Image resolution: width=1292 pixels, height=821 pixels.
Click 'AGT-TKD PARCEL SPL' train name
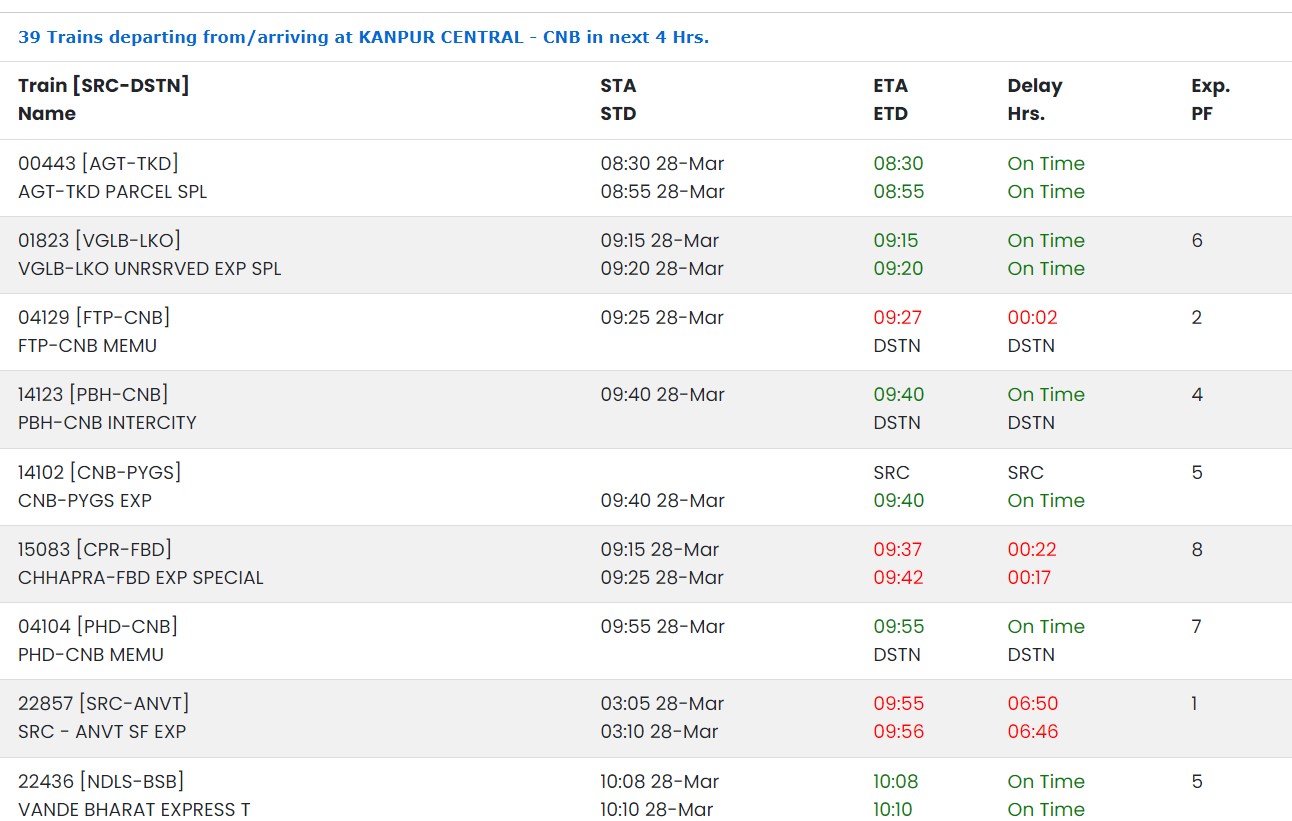(x=112, y=192)
